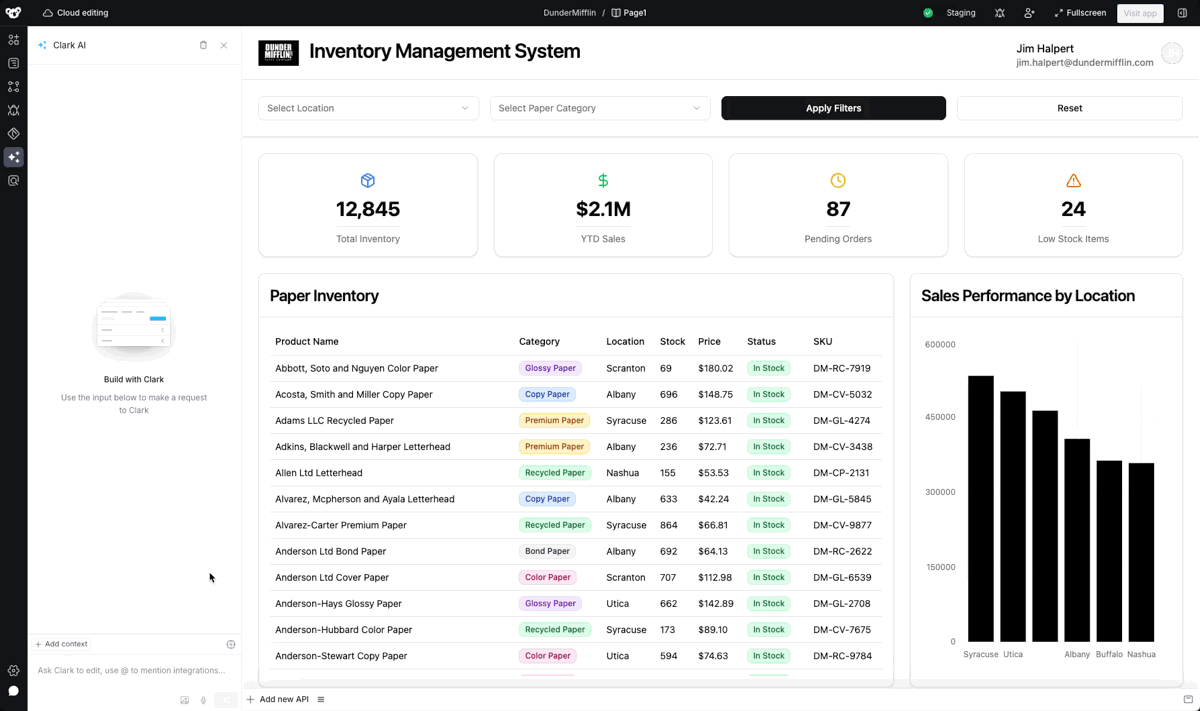
Task: Open the add components icon in left sidebar
Action: coord(13,40)
